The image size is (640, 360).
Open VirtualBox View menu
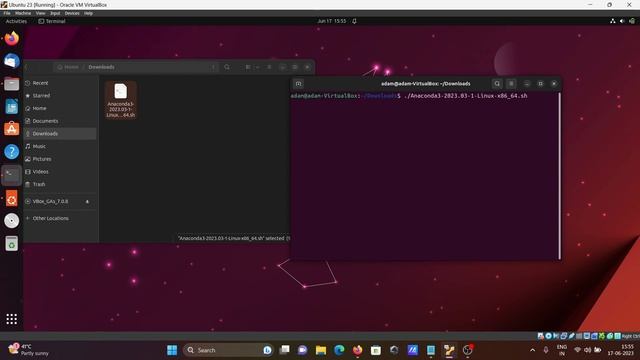pyautogui.click(x=40, y=13)
